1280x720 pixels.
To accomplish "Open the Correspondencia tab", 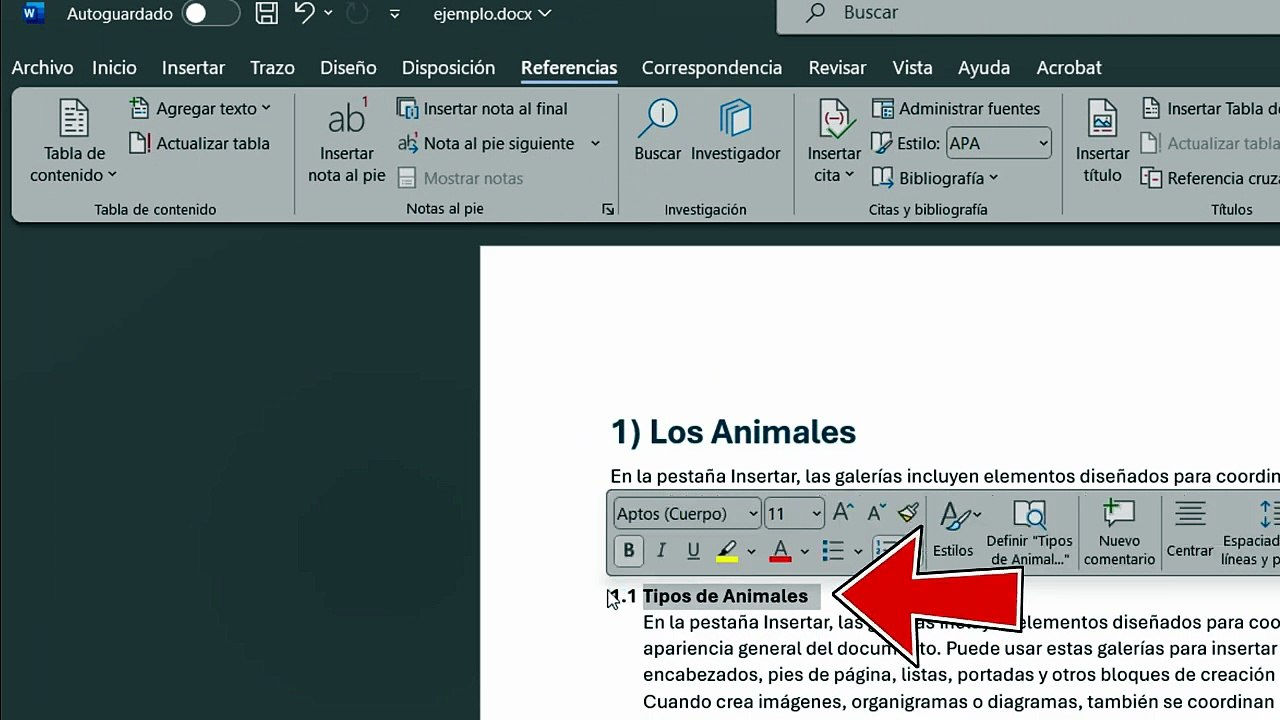I will (712, 68).
